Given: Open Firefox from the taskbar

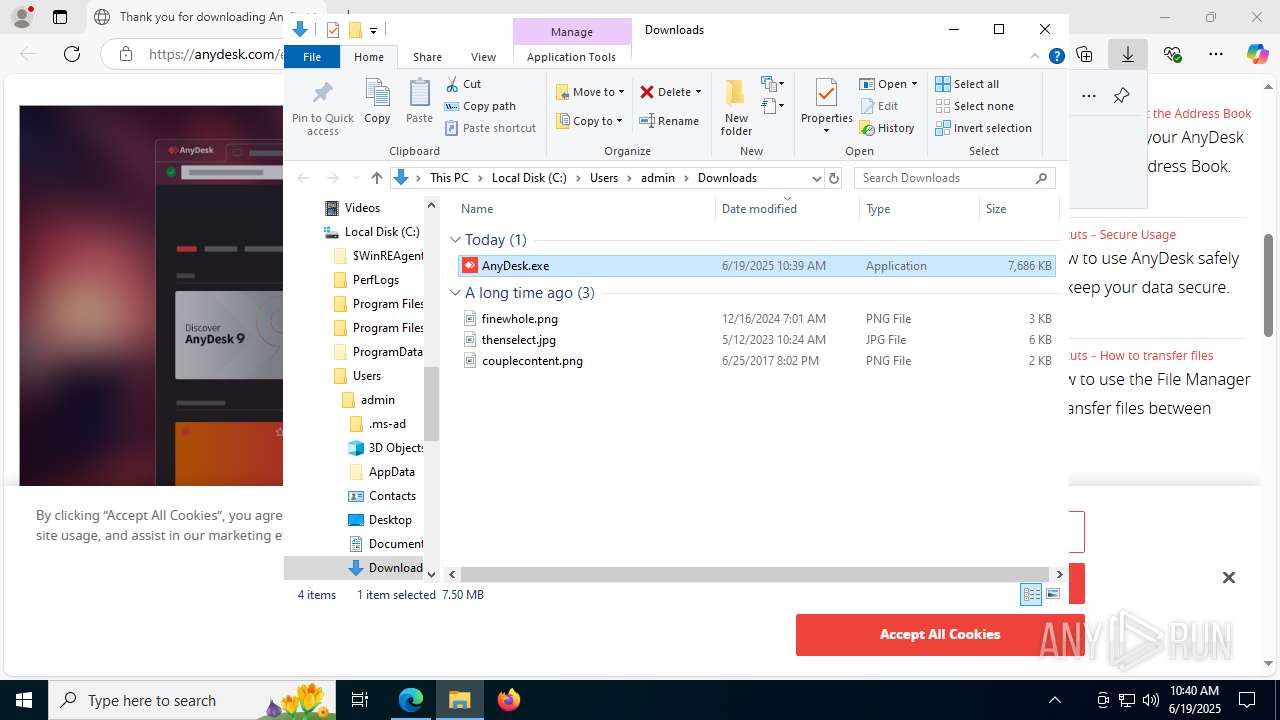Looking at the screenshot, I should pyautogui.click(x=508, y=700).
